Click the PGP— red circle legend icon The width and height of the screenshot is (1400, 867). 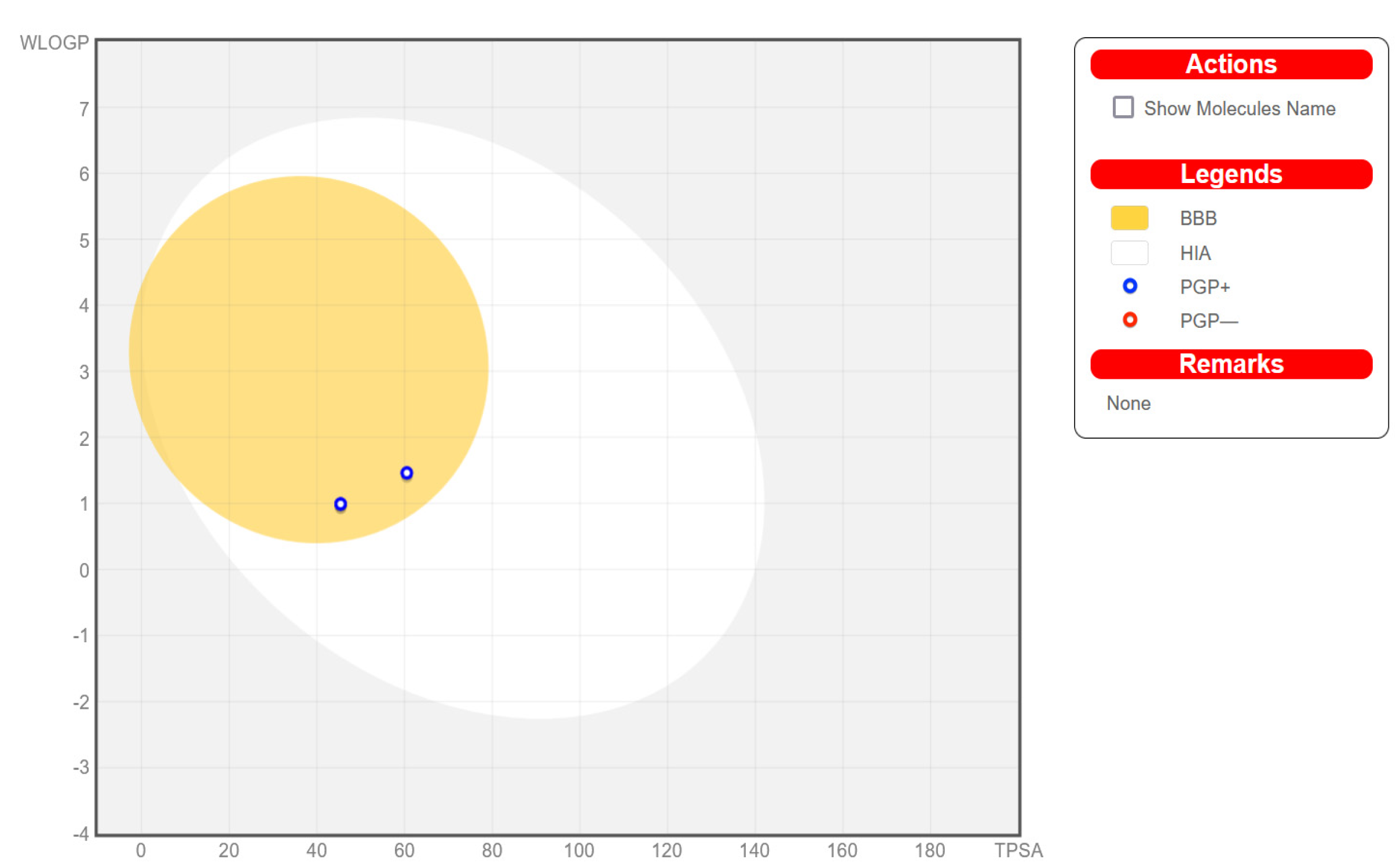click(1130, 320)
